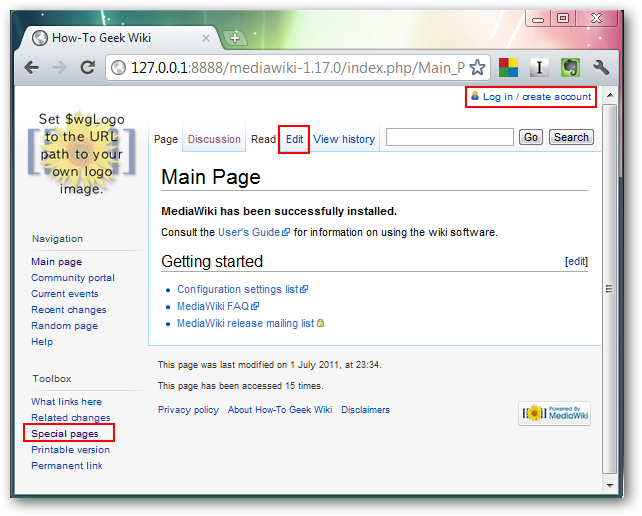
Task: Select the Edit tab
Action: point(294,139)
